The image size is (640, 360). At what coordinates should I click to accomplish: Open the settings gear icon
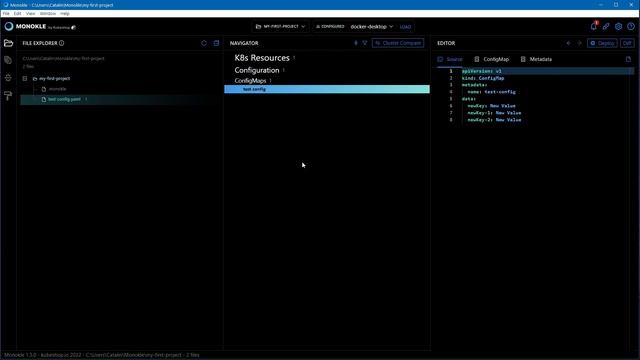pos(619,27)
